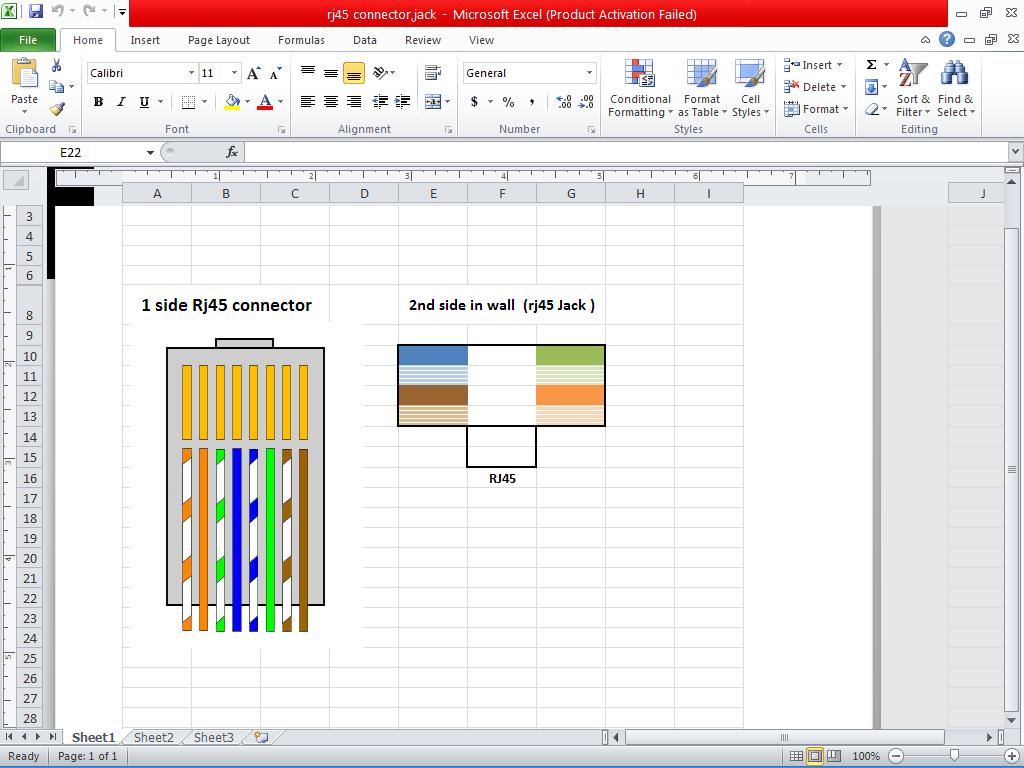Click Cell Styles button
1024x768 pixels.
pyautogui.click(x=750, y=88)
